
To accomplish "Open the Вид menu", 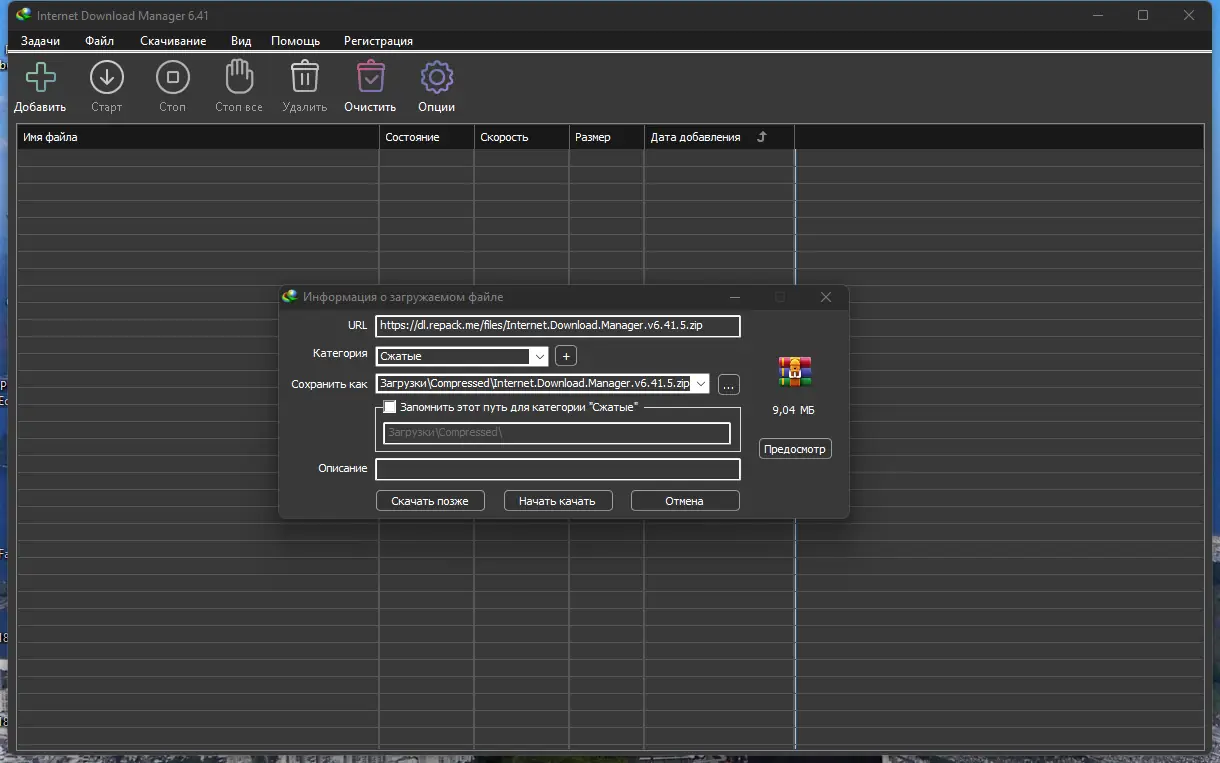I will click(240, 41).
